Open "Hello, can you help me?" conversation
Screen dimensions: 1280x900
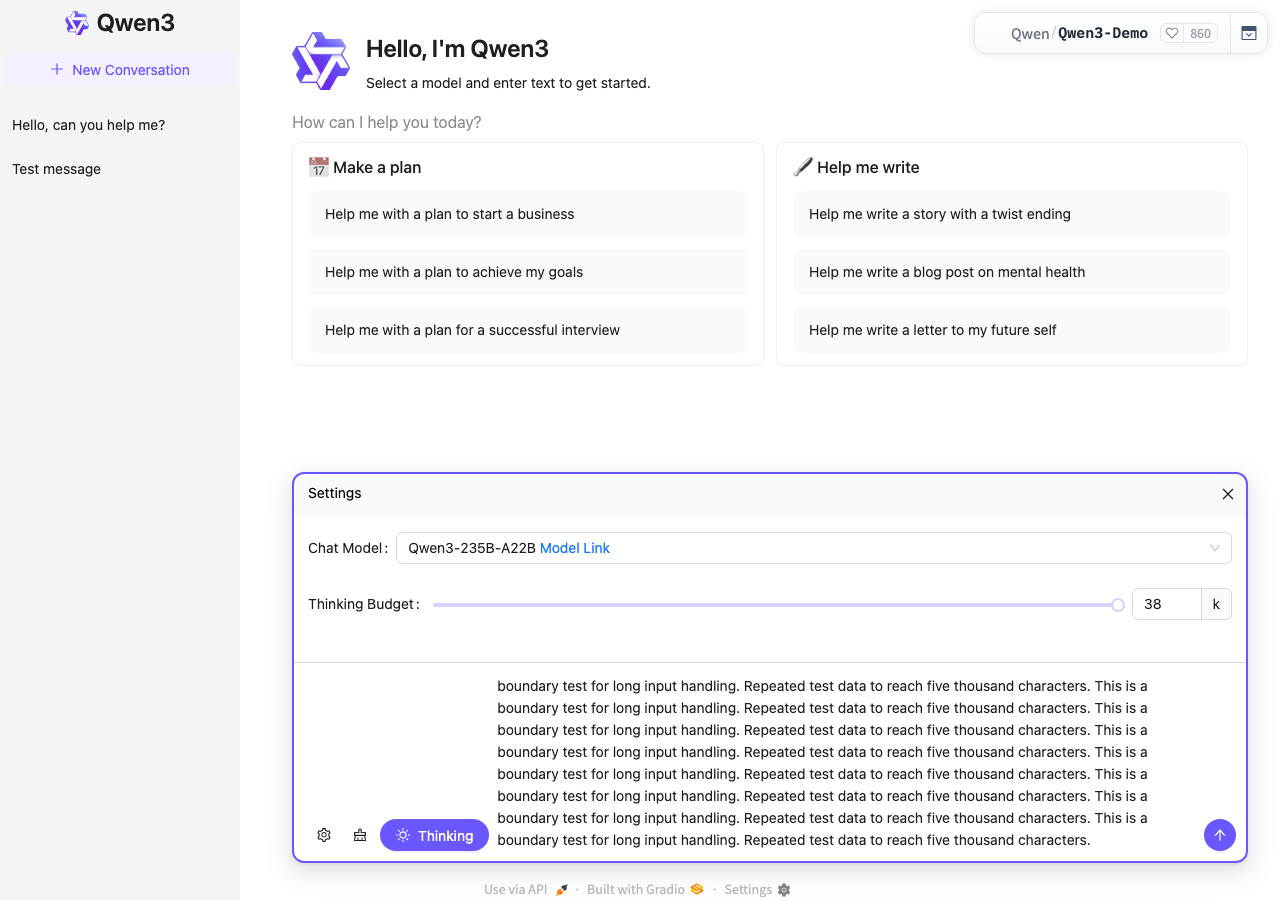pos(89,125)
